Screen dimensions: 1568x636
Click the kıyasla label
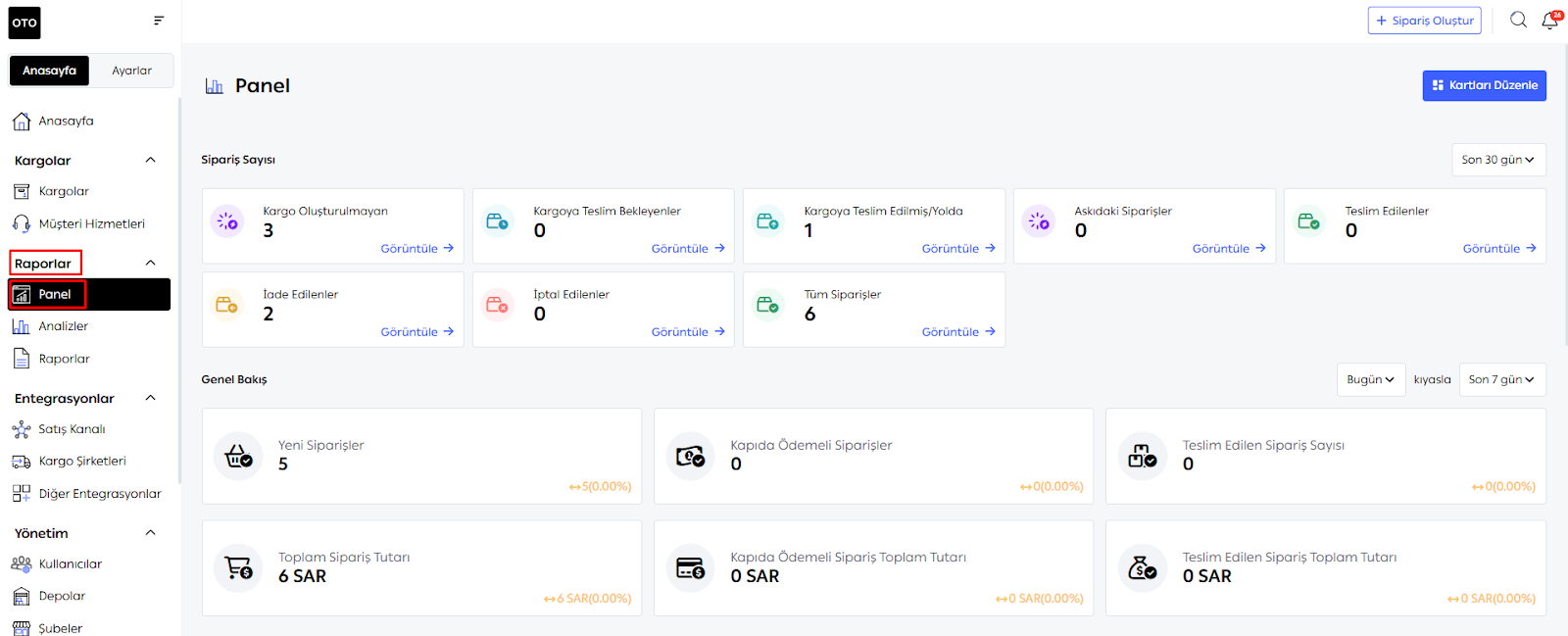click(x=1432, y=380)
